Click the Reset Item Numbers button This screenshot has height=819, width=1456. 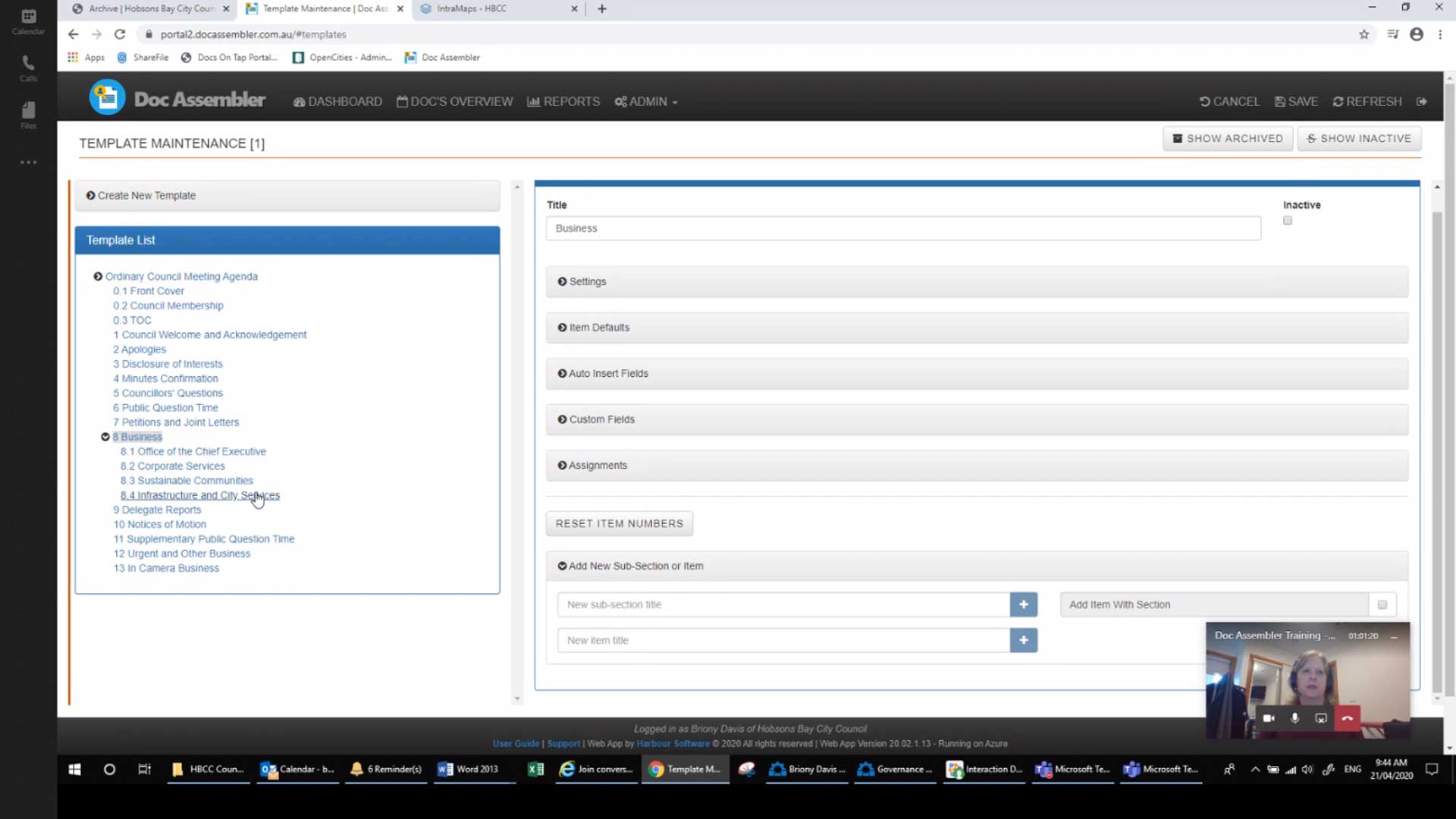(x=620, y=523)
